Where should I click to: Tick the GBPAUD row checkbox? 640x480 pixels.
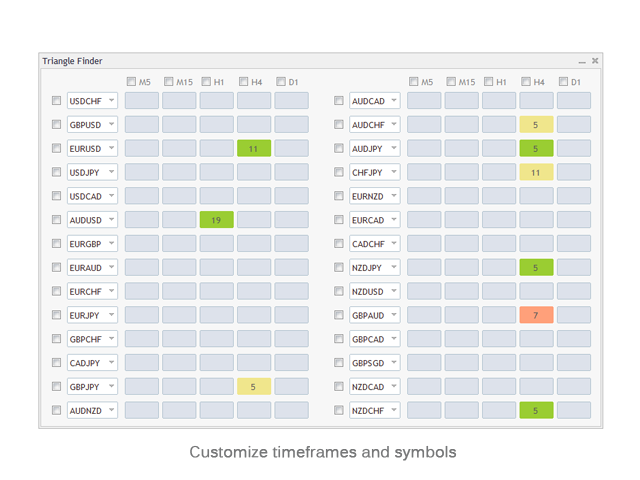339,315
